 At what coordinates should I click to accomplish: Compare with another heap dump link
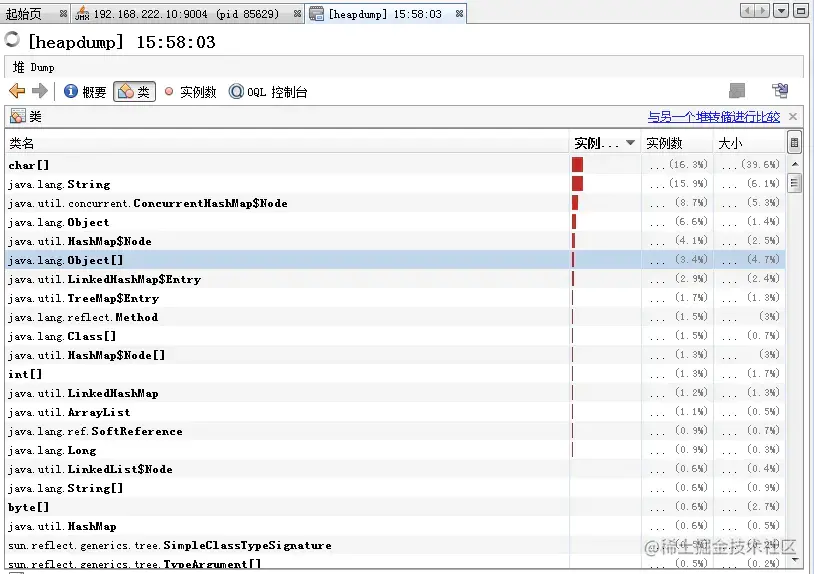(713, 117)
